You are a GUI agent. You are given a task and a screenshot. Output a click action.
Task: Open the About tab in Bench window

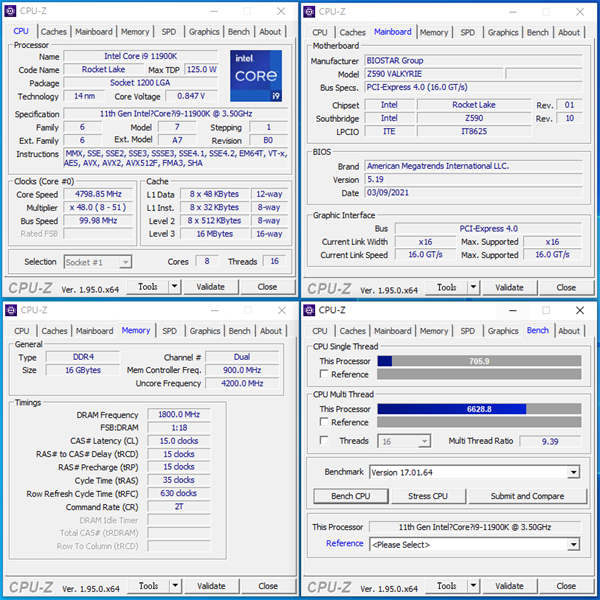pyautogui.click(x=569, y=331)
